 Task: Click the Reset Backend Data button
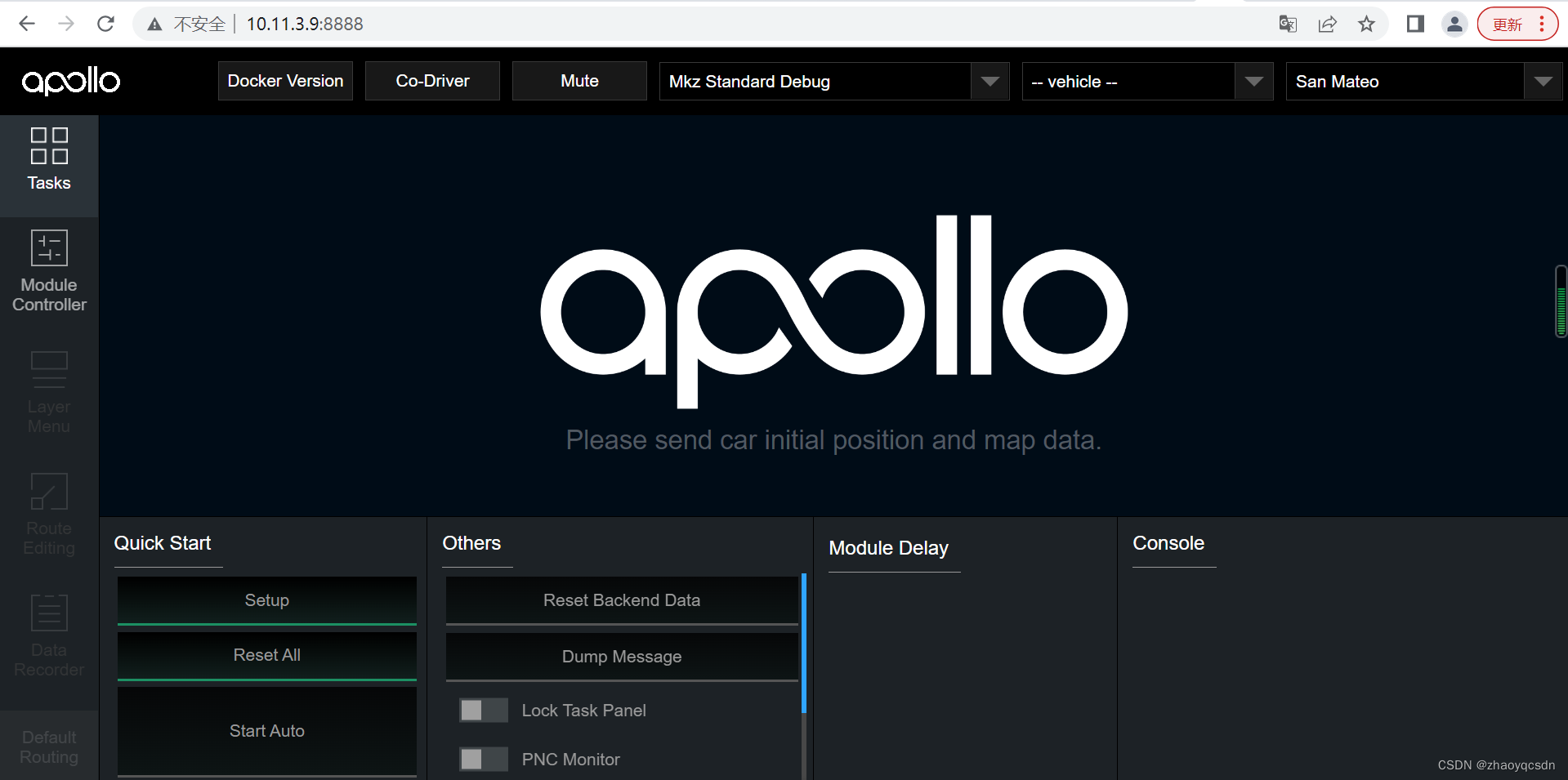pyautogui.click(x=622, y=600)
